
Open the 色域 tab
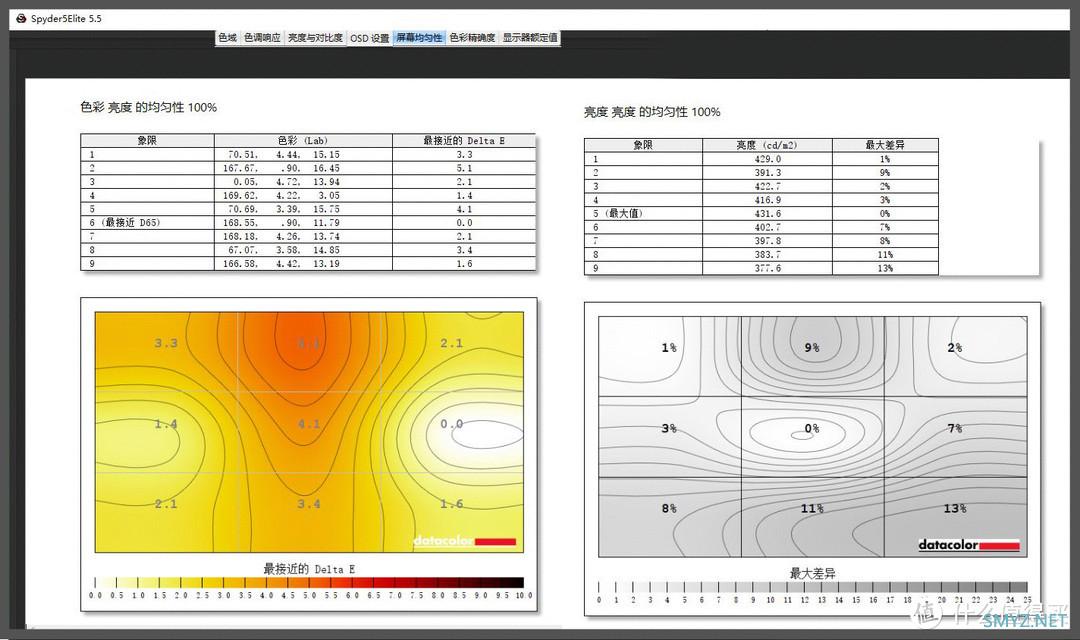pos(227,38)
